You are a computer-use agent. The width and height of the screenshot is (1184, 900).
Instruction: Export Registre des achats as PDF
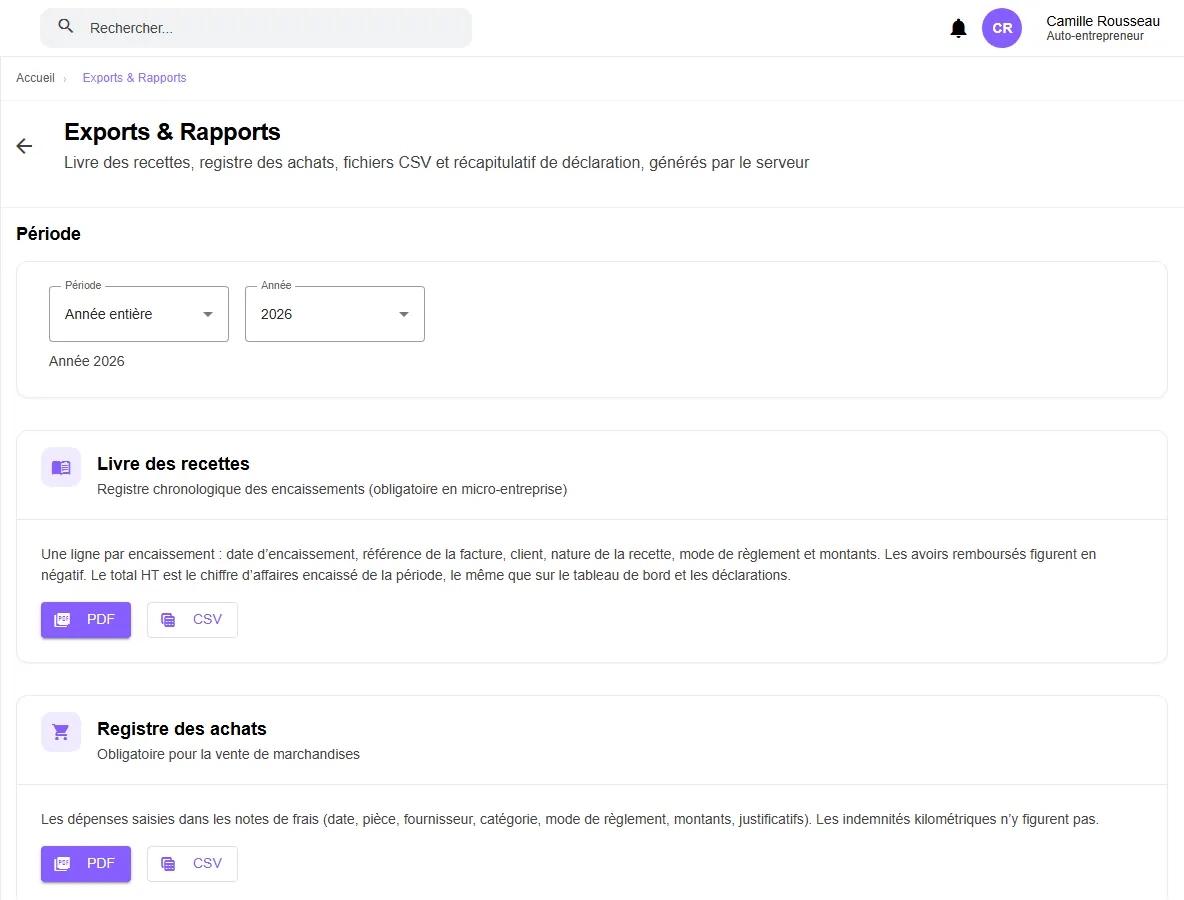tap(86, 864)
